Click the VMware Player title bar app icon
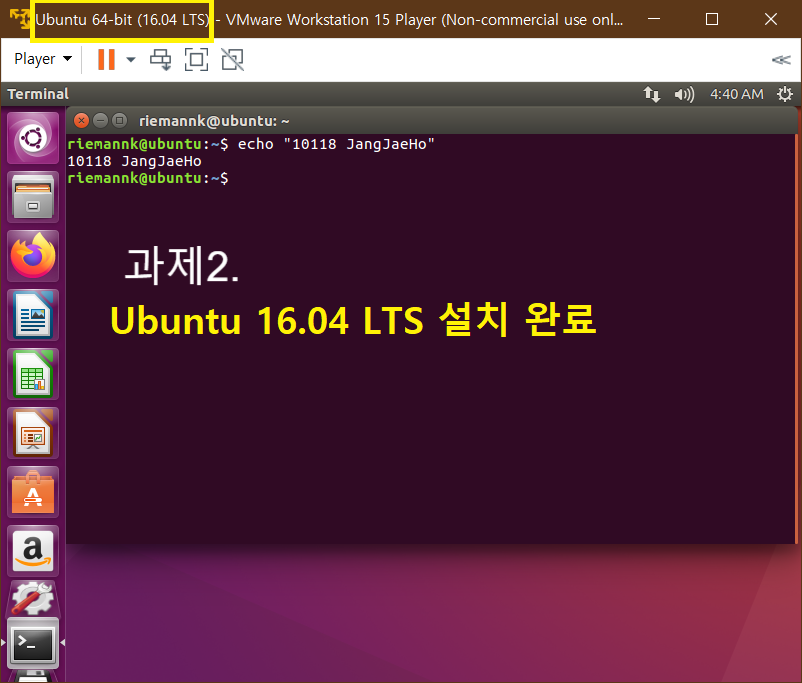 19,19
